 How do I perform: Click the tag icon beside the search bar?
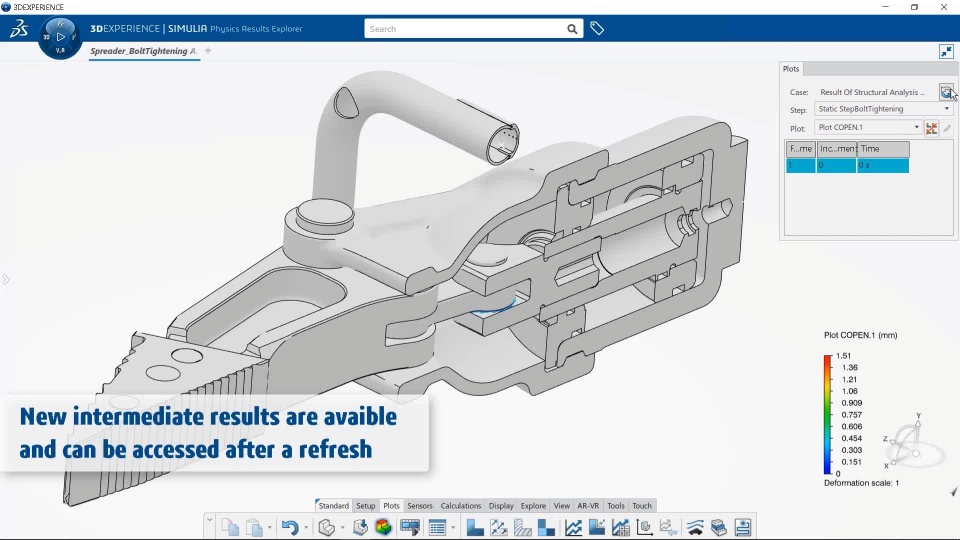[597, 28]
